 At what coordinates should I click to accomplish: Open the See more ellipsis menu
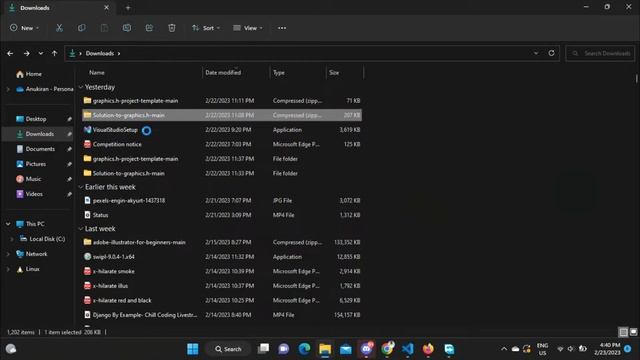282,28
